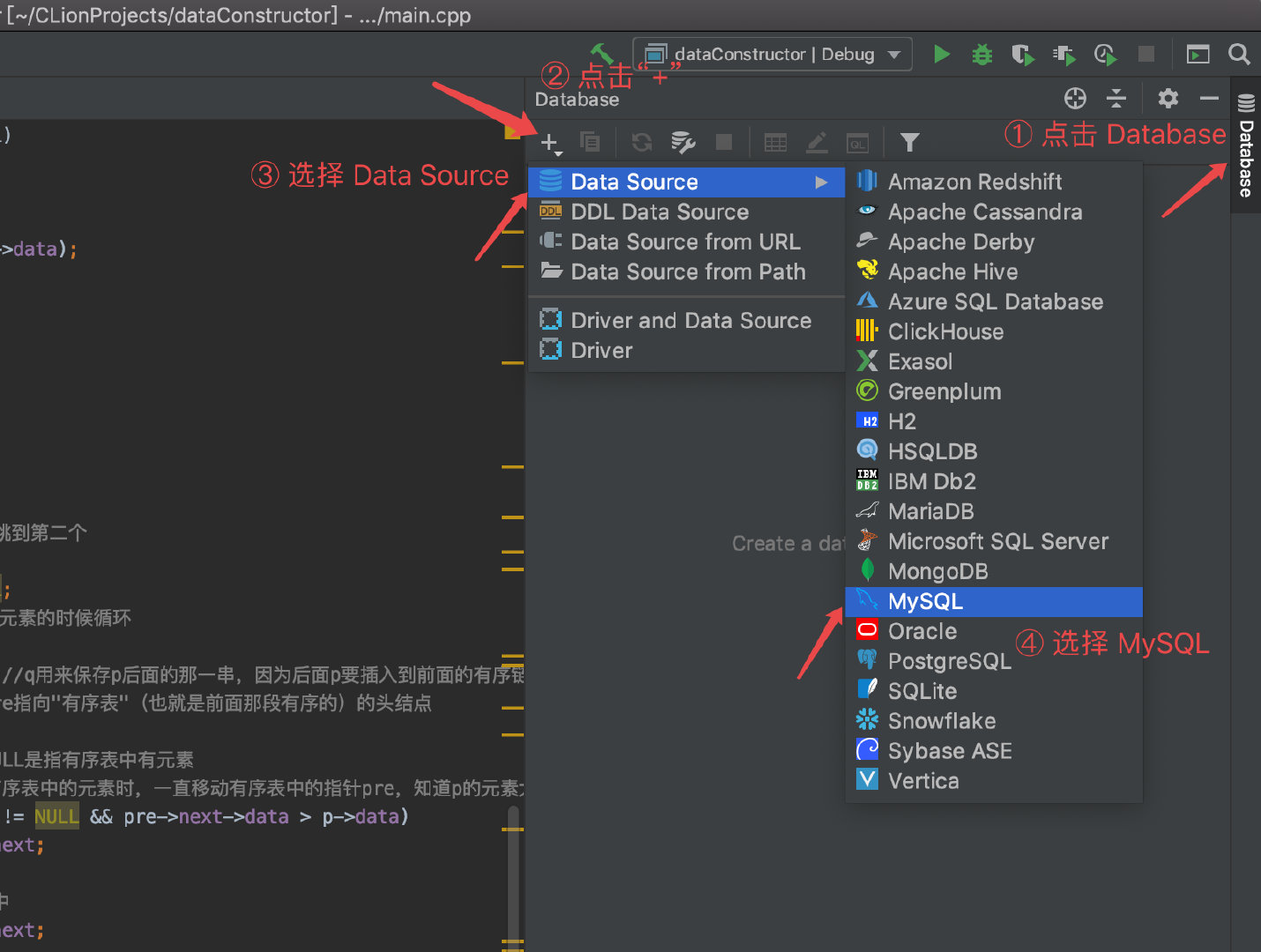
Task: Choose Microsoft SQL Server
Action: (994, 542)
